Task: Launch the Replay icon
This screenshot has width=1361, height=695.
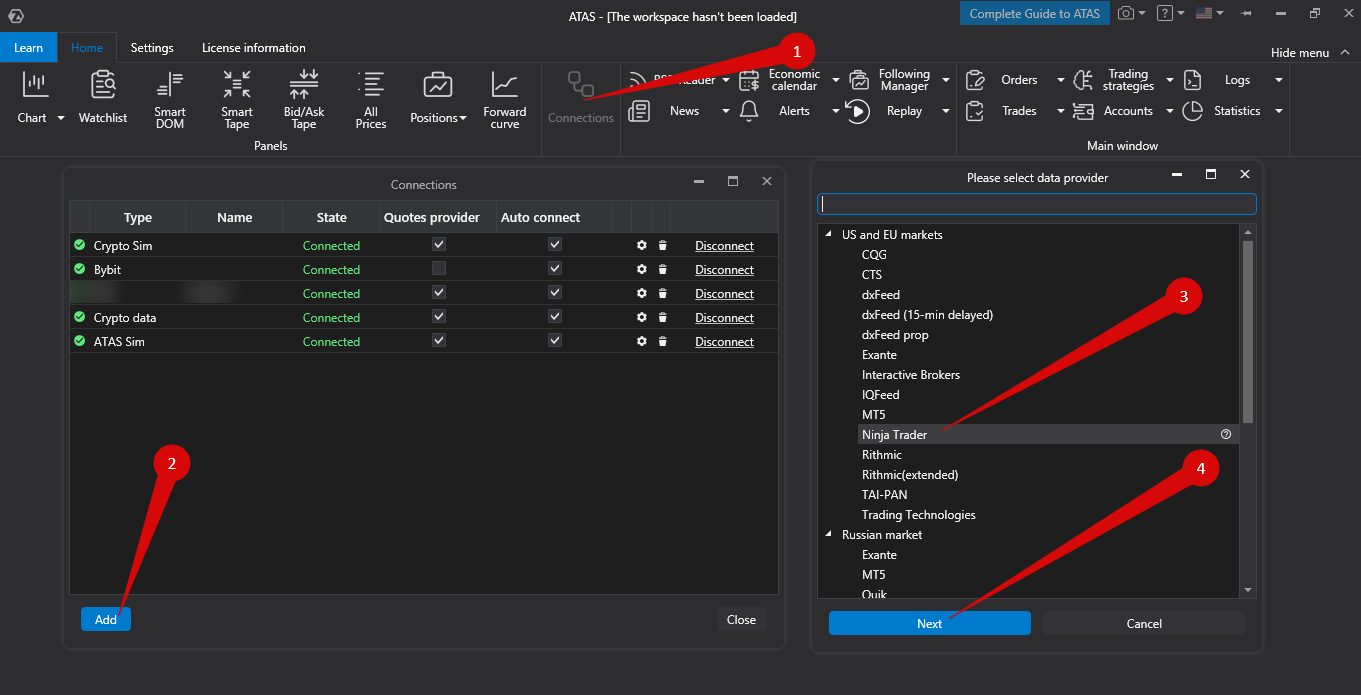Action: click(x=858, y=111)
